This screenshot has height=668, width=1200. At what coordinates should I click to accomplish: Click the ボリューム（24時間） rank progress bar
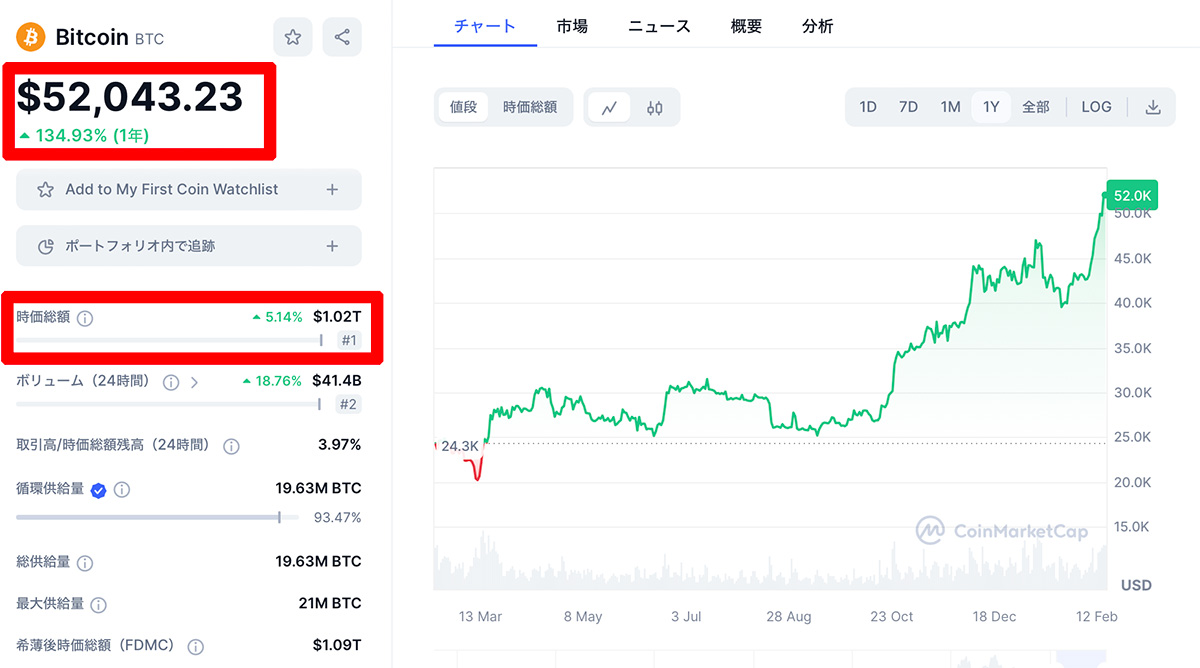click(x=170, y=404)
